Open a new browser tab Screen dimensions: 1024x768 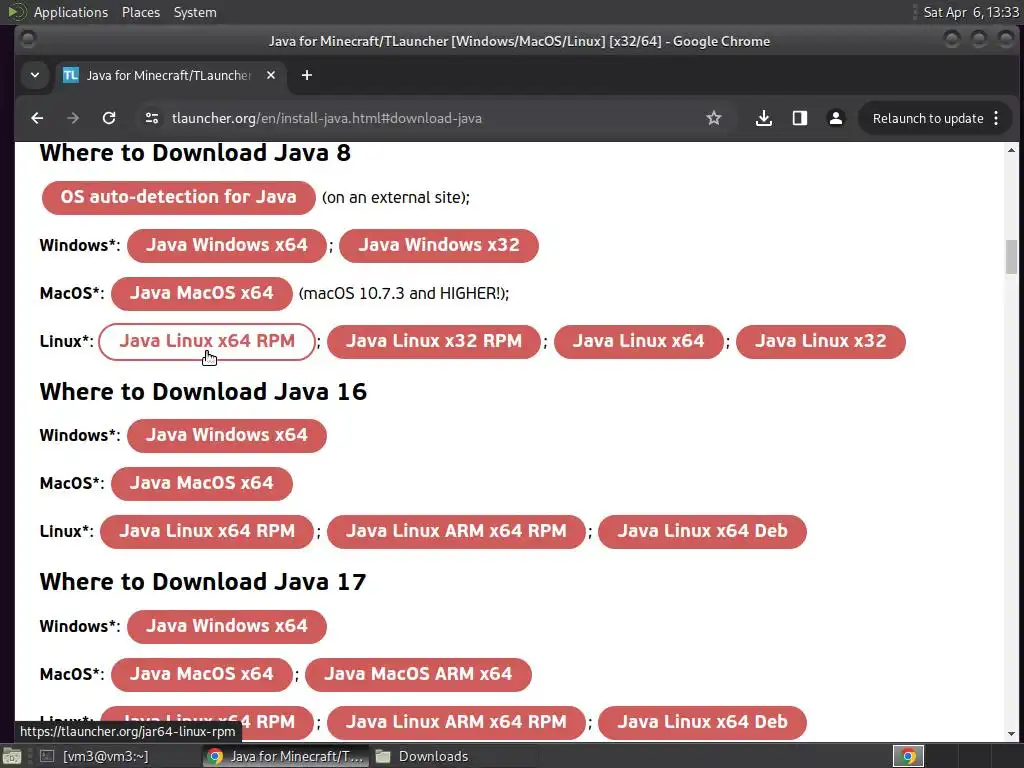(x=306, y=76)
